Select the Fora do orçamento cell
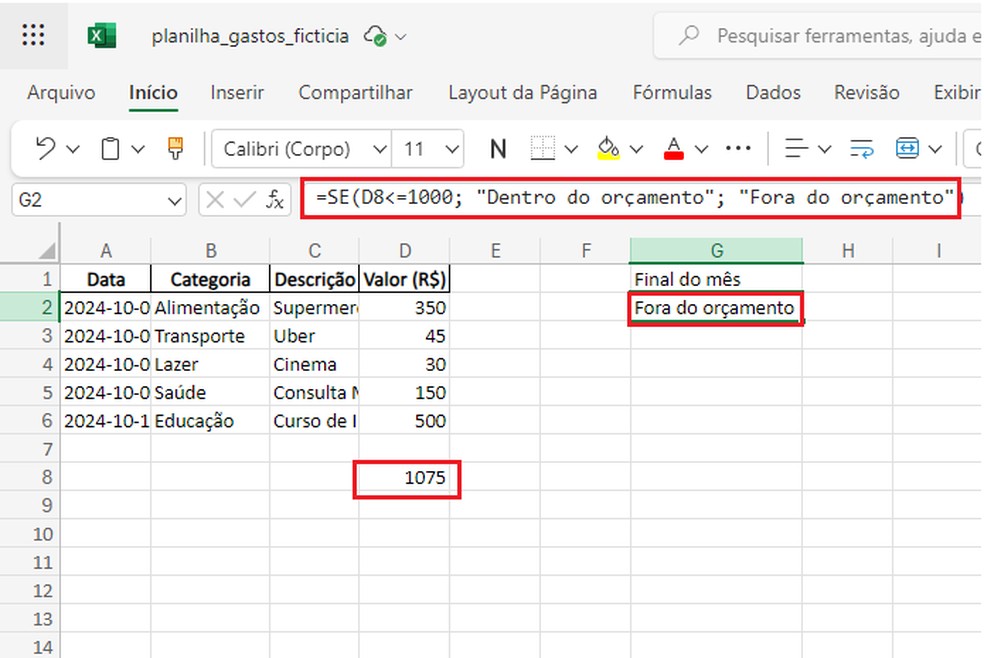984x658 pixels. click(x=716, y=308)
